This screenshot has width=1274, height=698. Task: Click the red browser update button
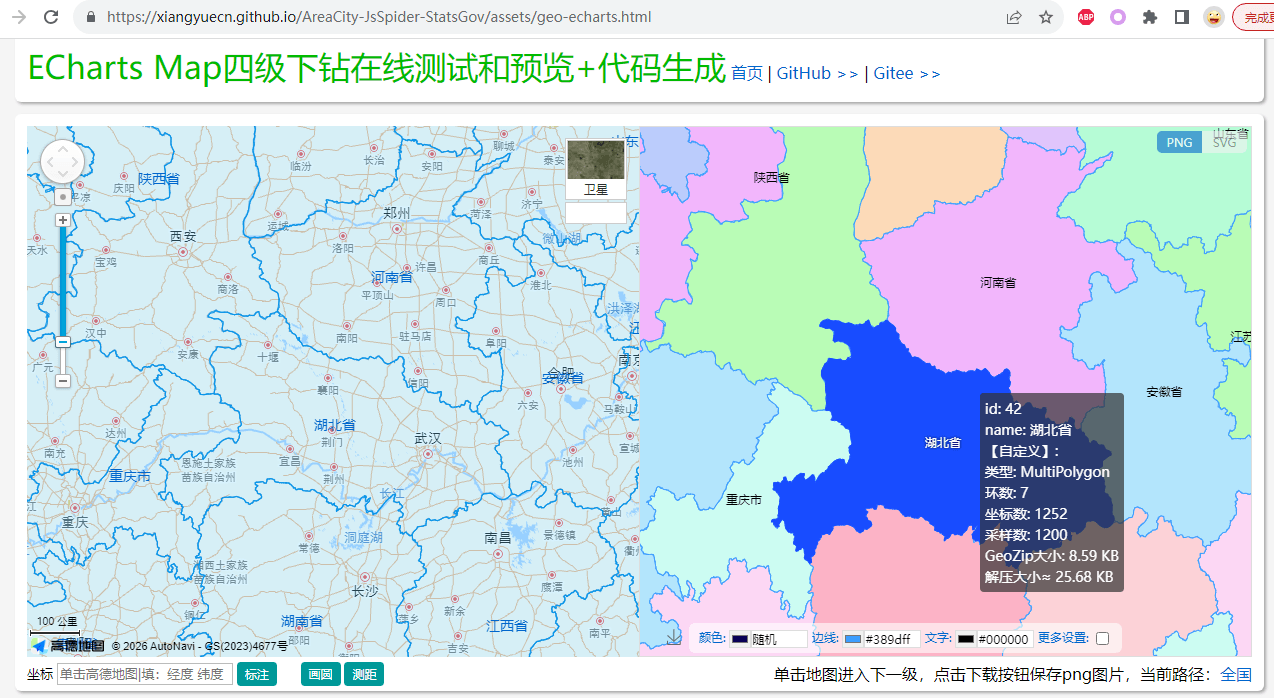point(1254,17)
